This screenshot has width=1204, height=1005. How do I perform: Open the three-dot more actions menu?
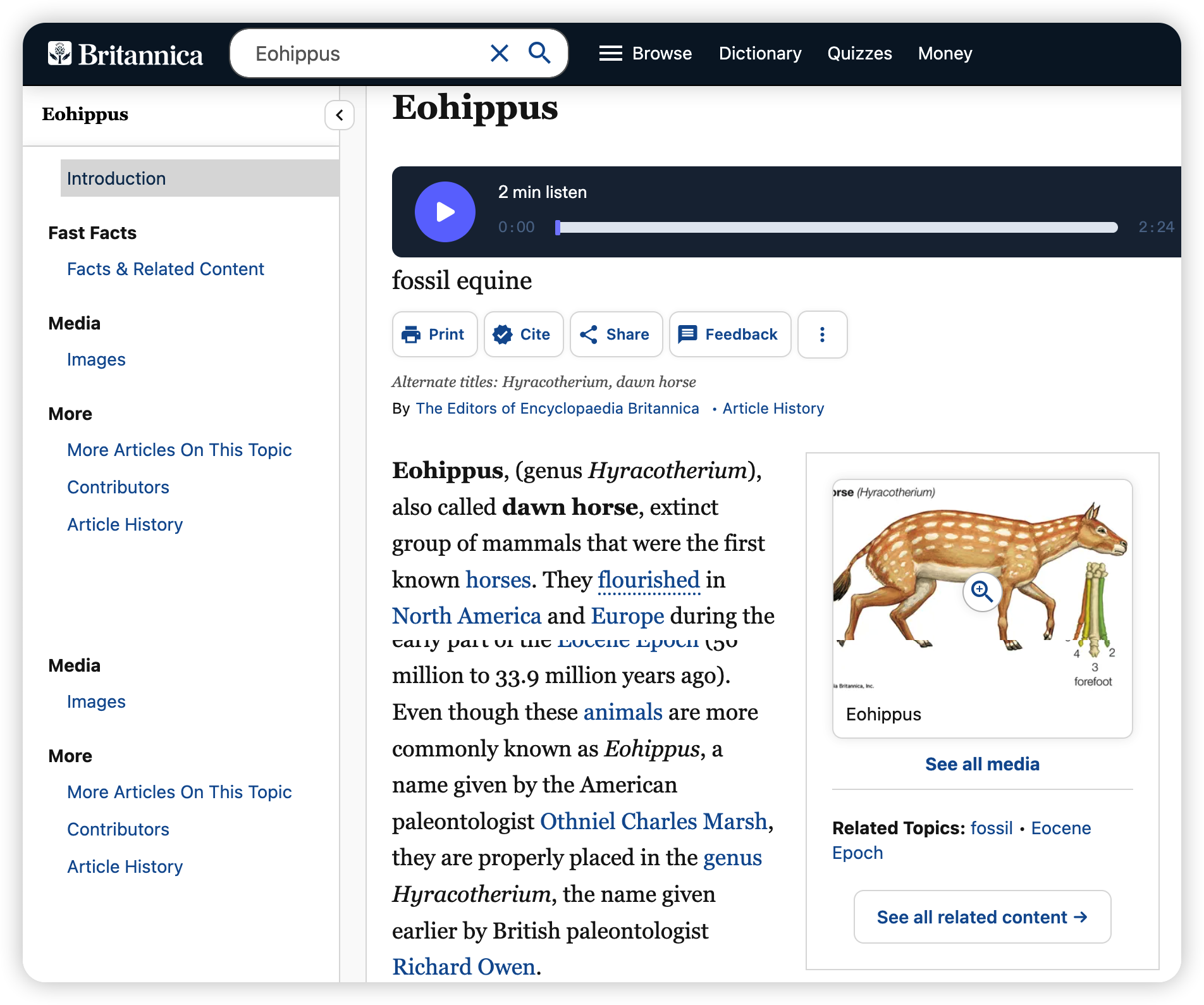click(x=822, y=335)
